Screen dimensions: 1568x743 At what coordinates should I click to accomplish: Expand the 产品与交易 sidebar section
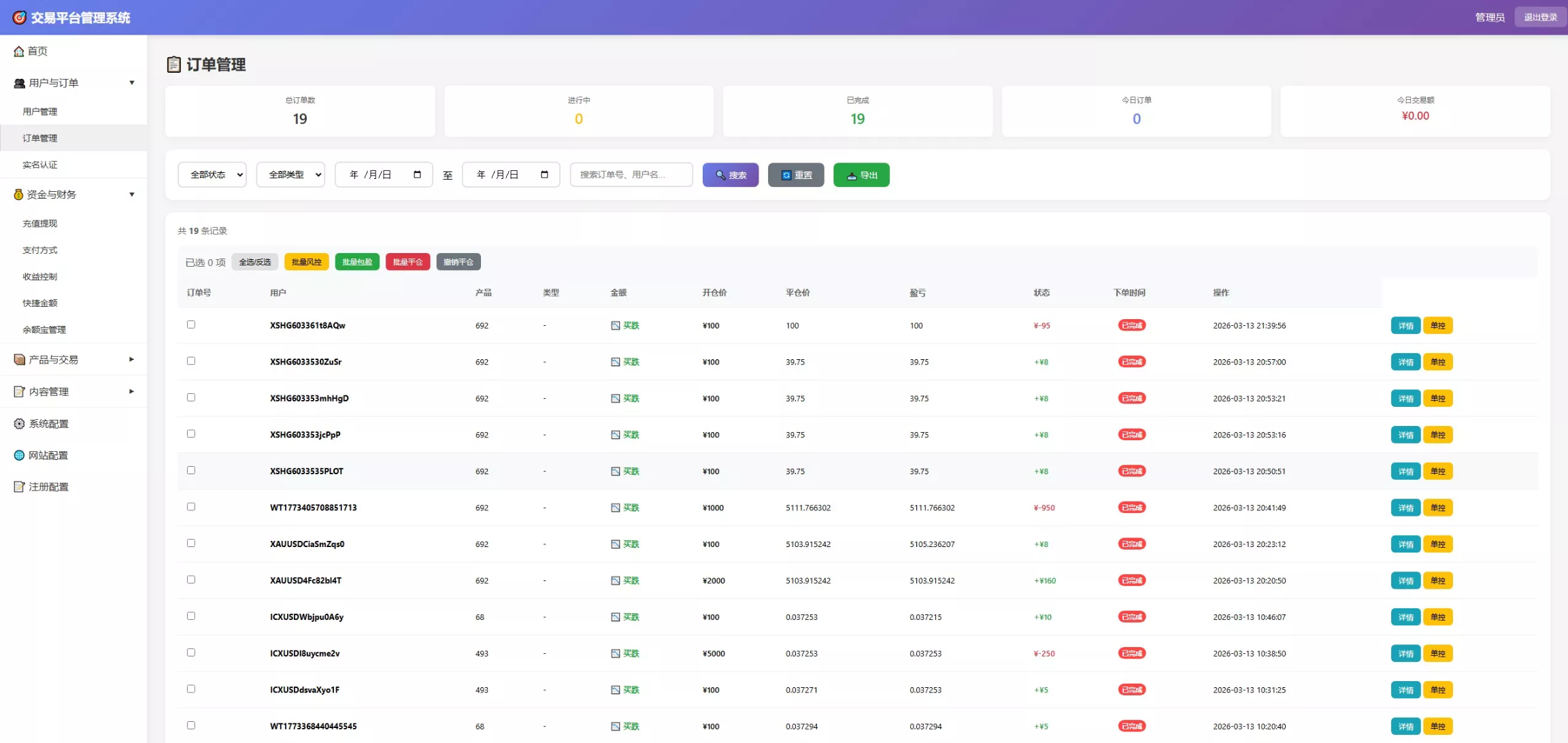coord(73,360)
